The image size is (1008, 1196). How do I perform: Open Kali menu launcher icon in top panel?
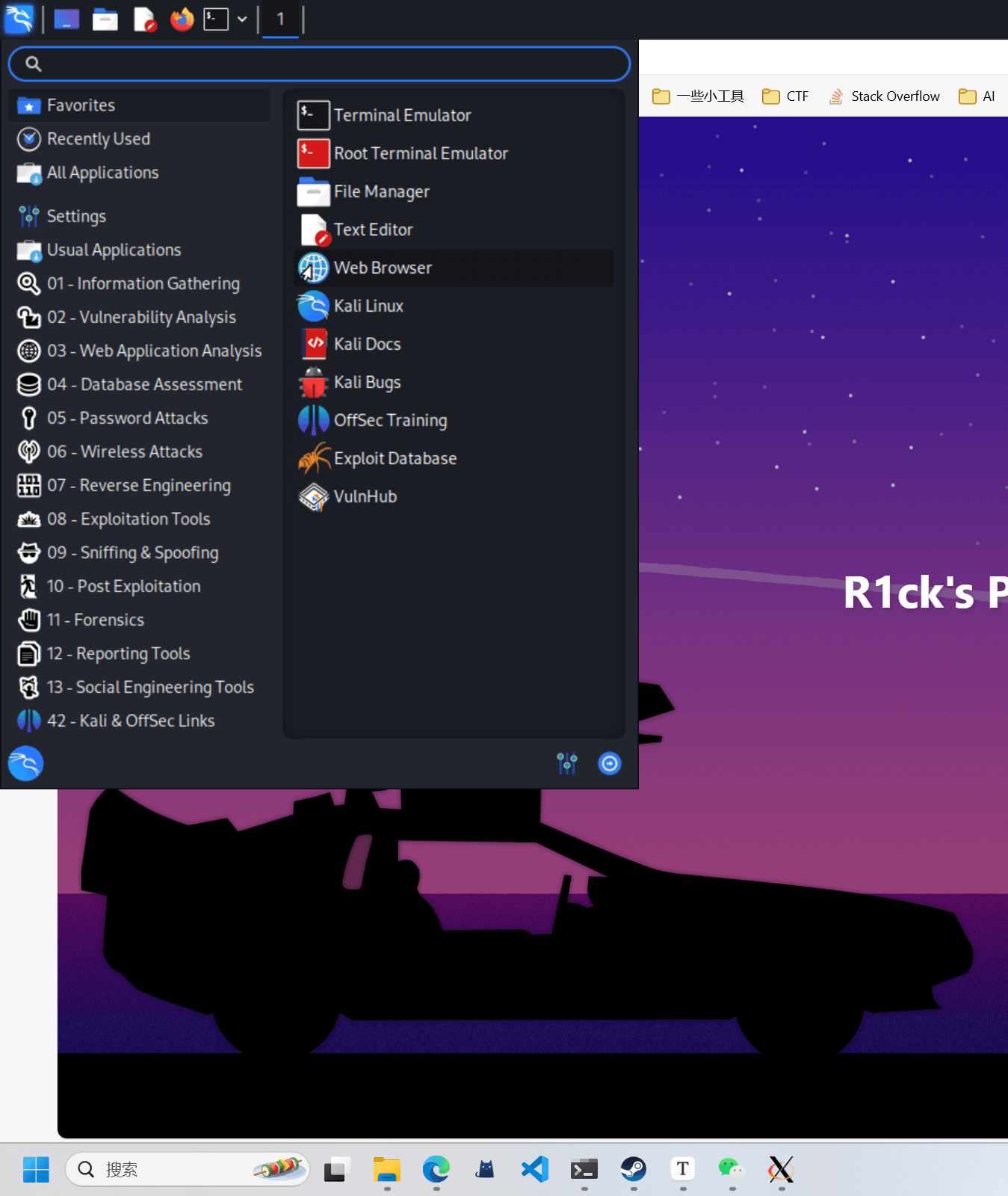coord(19,19)
